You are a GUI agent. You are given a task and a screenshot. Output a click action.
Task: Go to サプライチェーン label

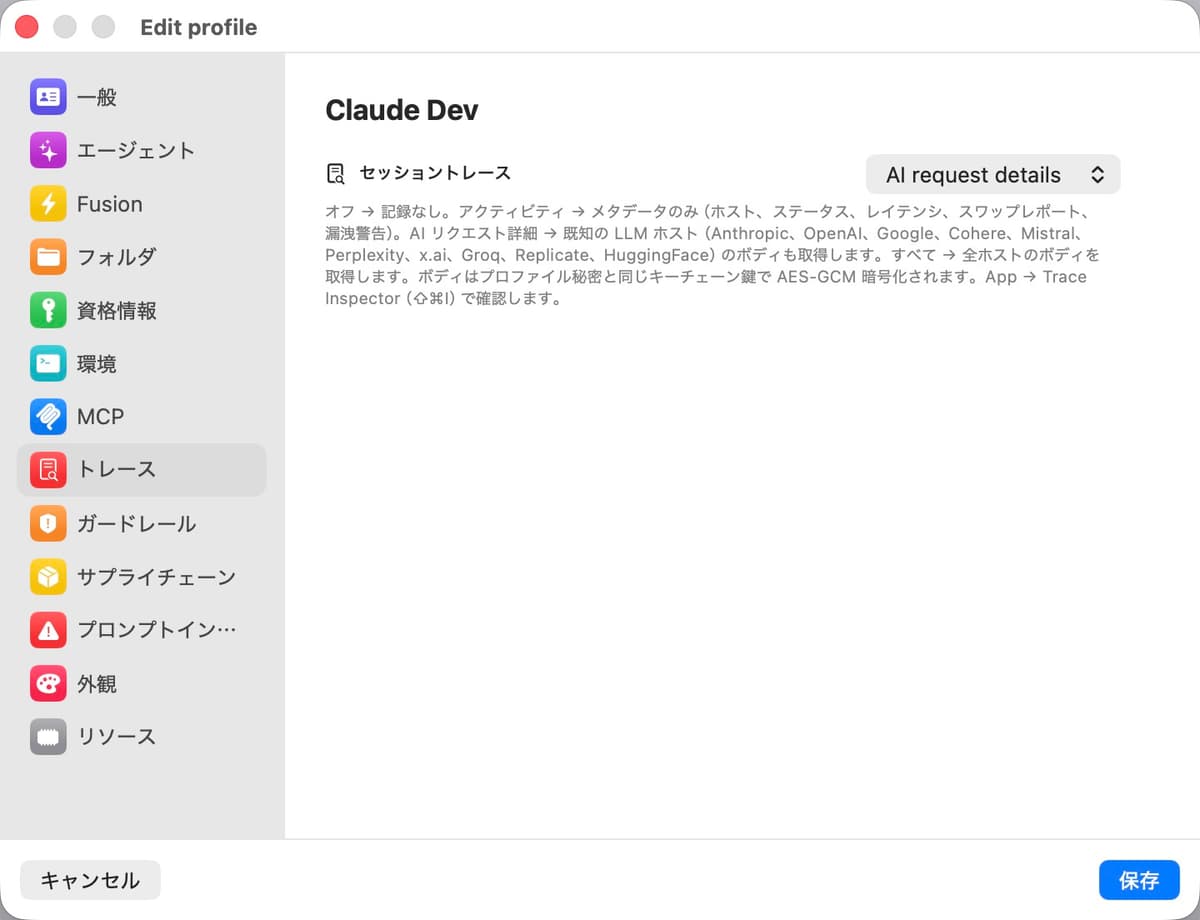tap(156, 577)
